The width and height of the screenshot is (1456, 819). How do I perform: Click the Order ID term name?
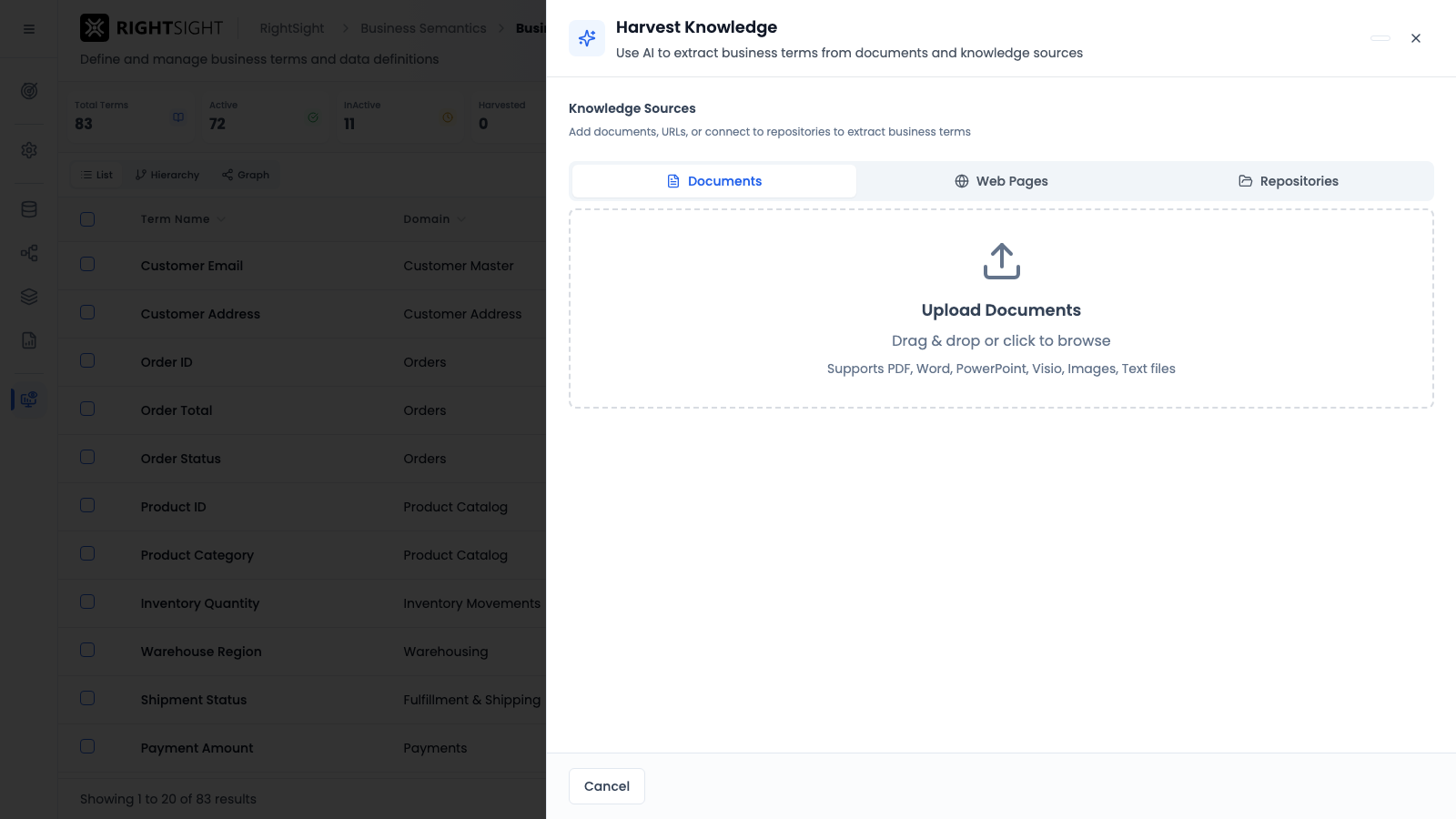(167, 362)
